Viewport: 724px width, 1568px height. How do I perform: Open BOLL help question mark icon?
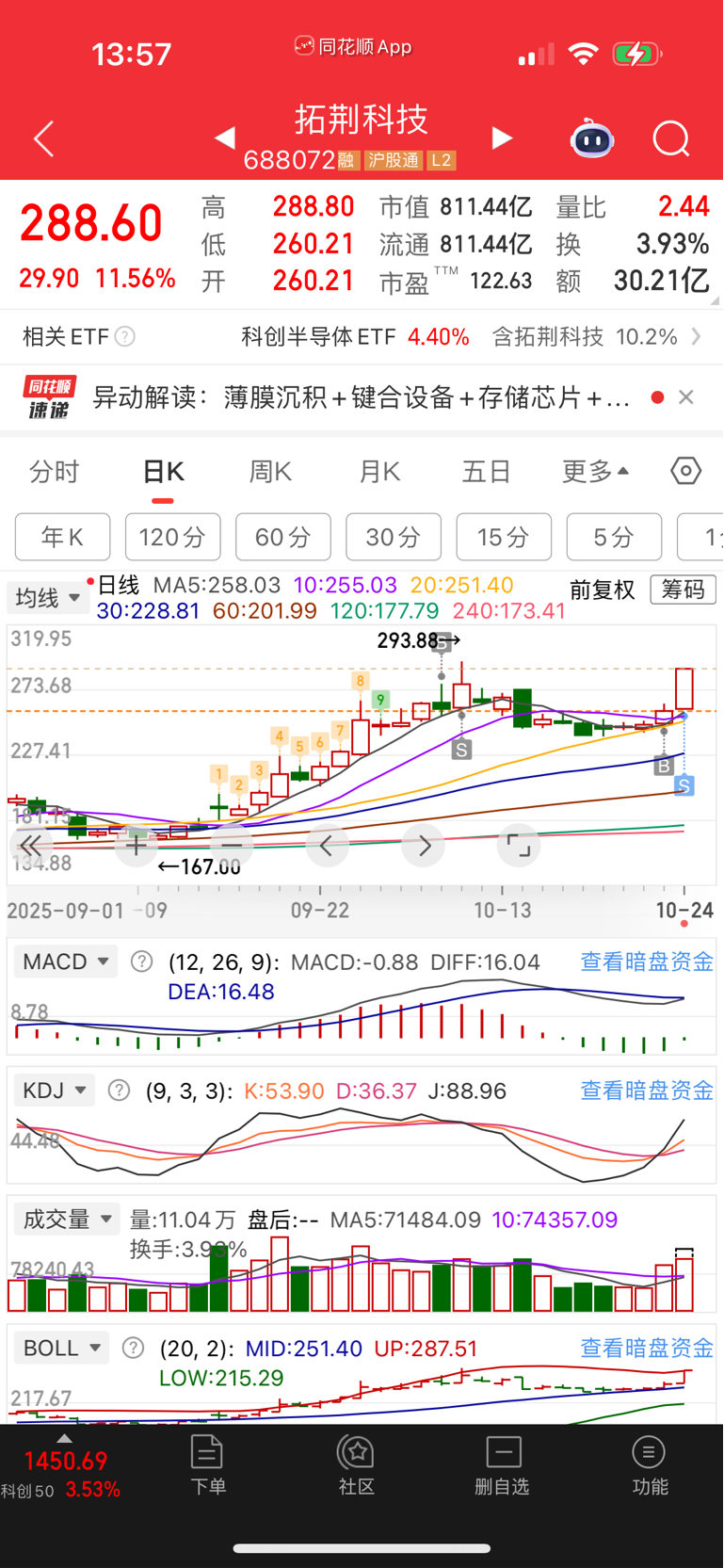(134, 1348)
